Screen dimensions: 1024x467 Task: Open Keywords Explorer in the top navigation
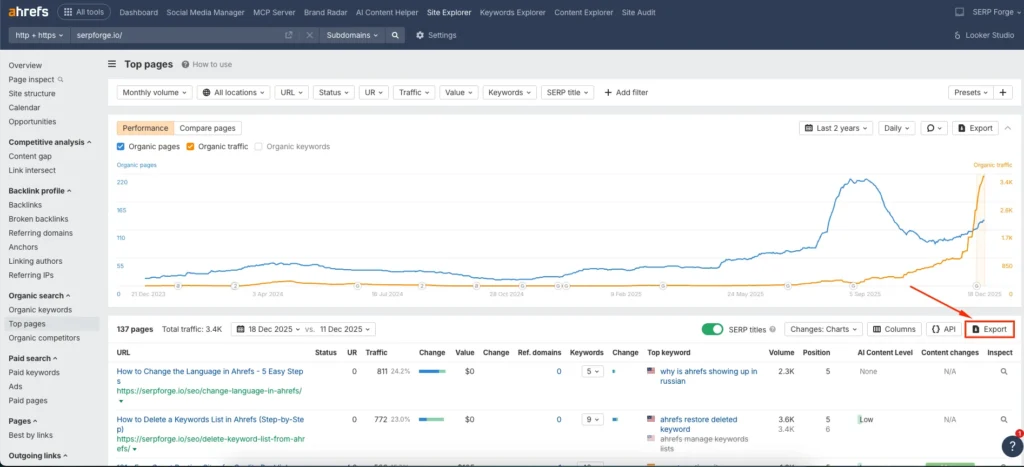[510, 12]
